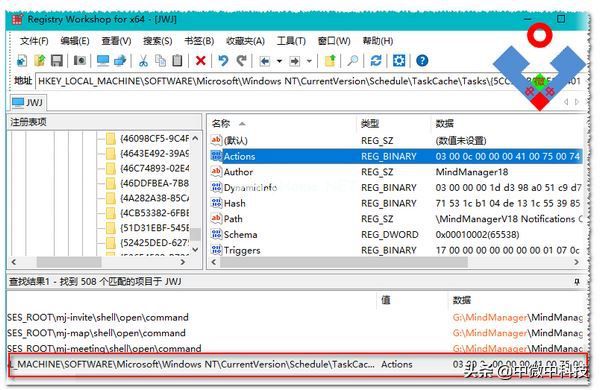Select the highlighted TaskCache Actions search result
Screen dimensions: 600x390
coord(297,364)
